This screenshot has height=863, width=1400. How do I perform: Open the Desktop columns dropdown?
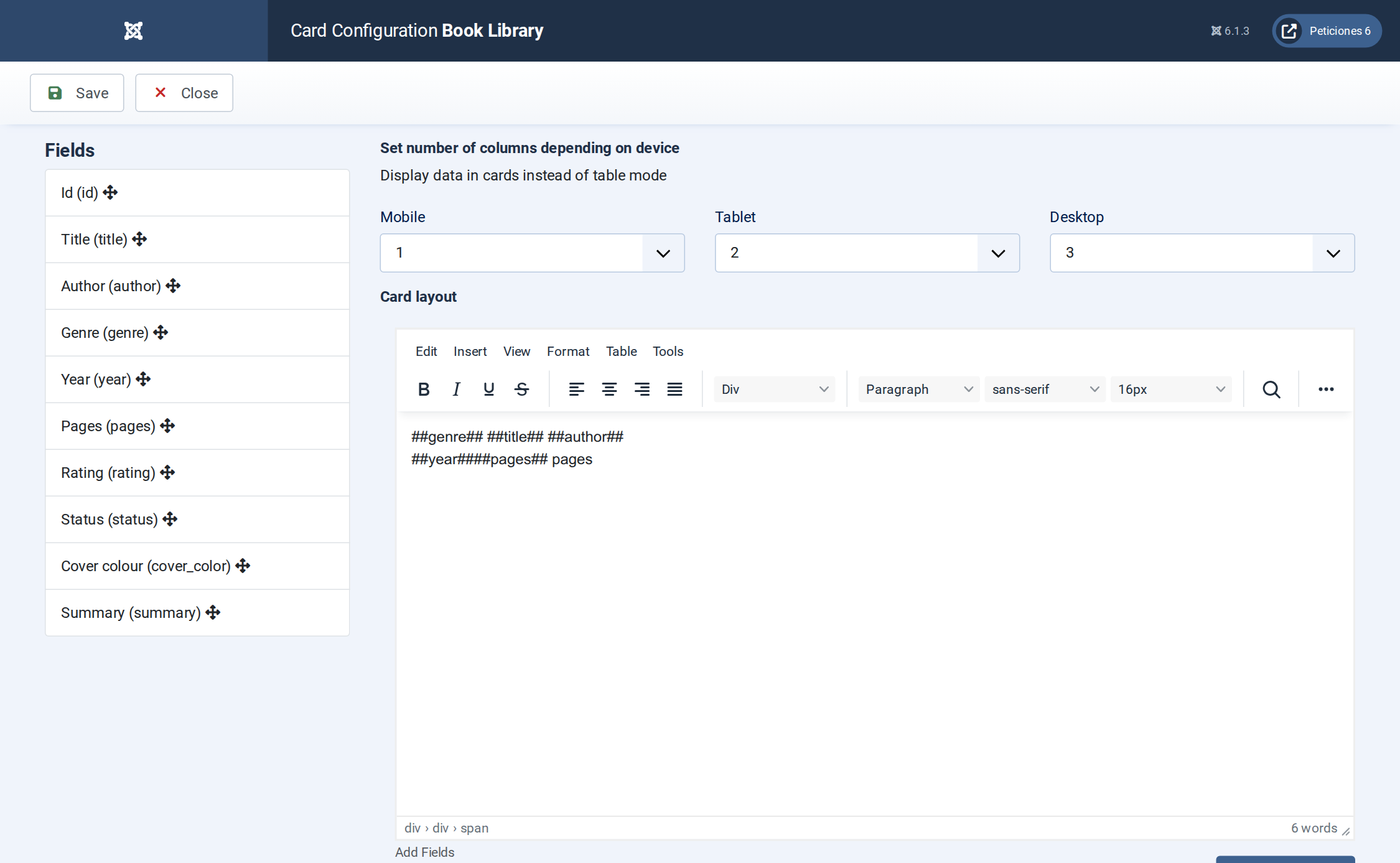(1202, 253)
